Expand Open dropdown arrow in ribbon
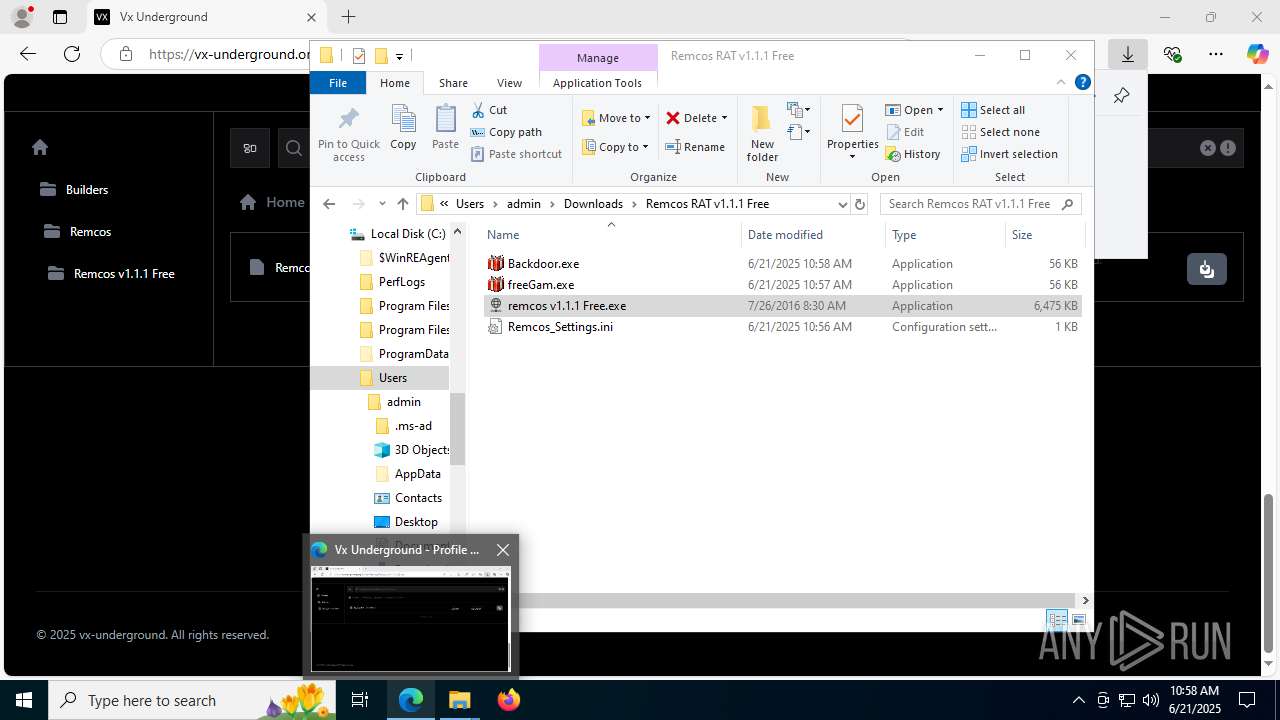The width and height of the screenshot is (1280, 720). (940, 110)
